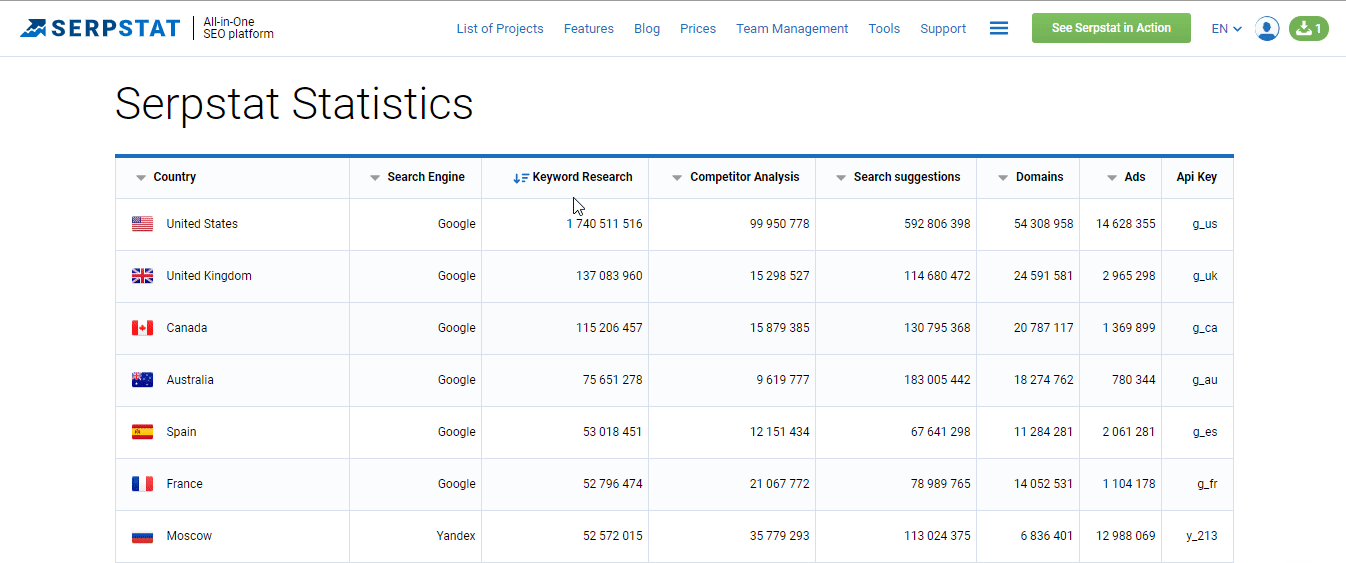Screen dimensions: 1346x563
Task: Sort by Competitor Analysis column arrow
Action: (x=678, y=178)
